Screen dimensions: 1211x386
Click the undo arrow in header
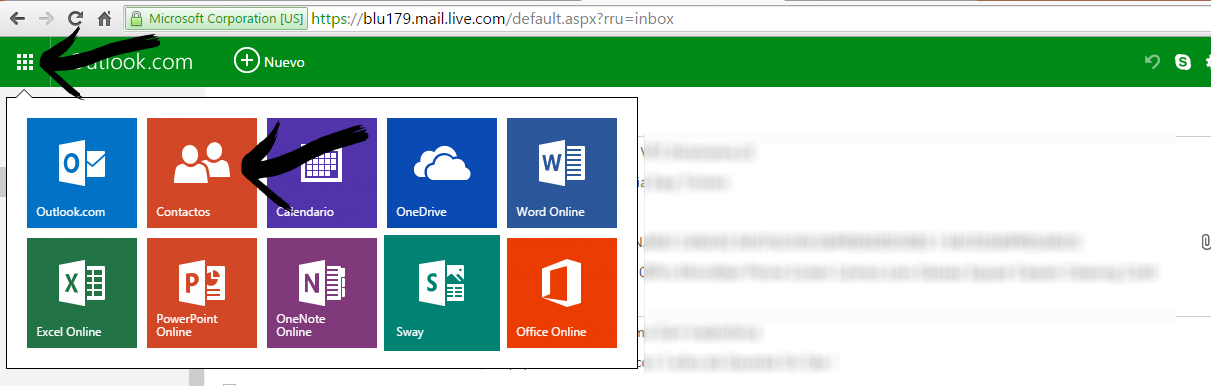1153,62
